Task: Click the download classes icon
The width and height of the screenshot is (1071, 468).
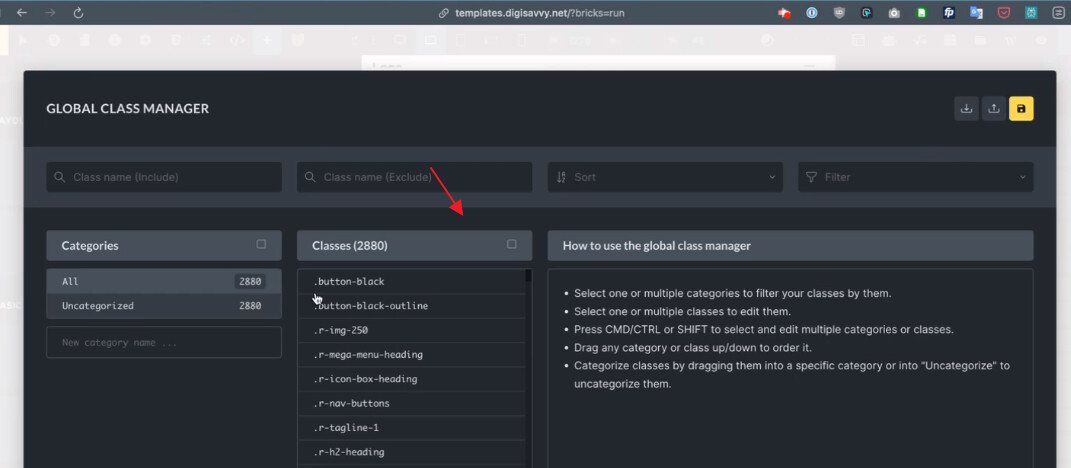Action: click(x=966, y=109)
